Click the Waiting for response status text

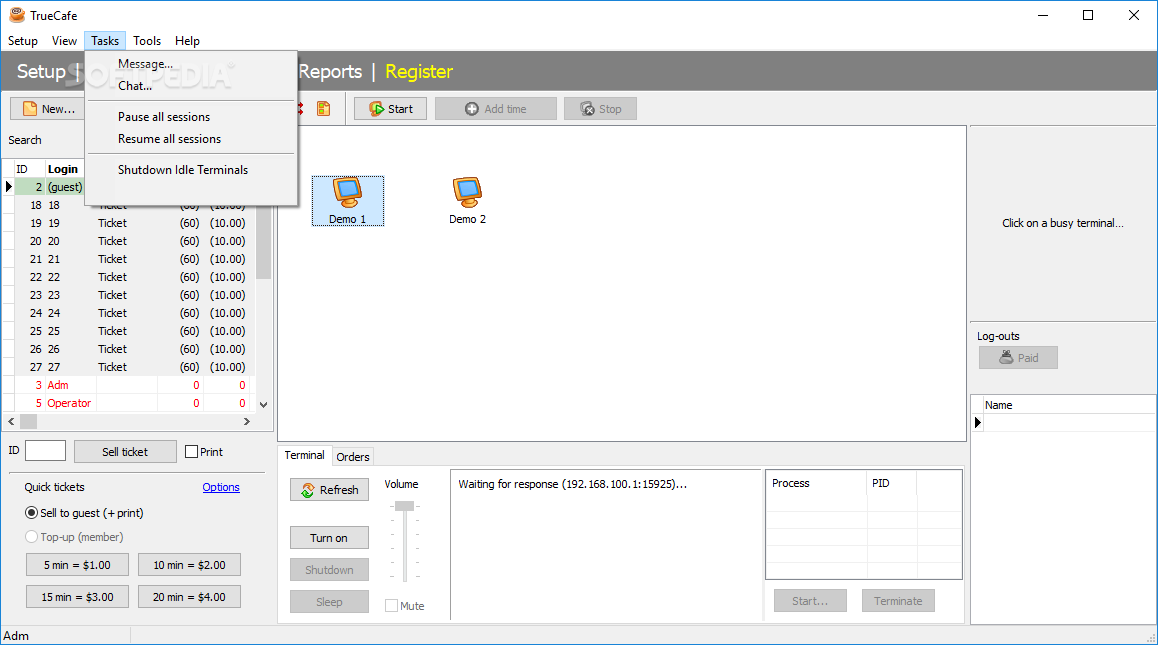click(572, 485)
